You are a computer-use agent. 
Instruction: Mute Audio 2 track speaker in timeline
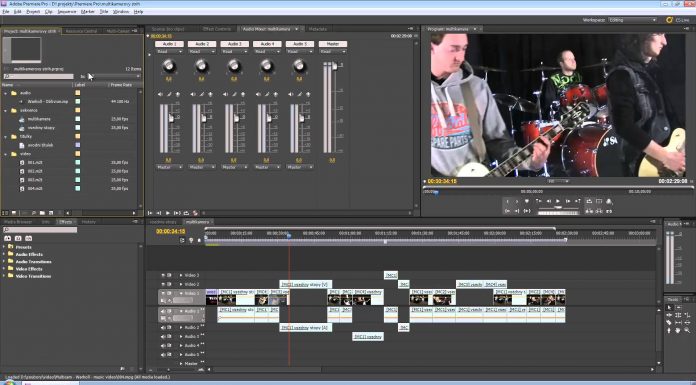(163, 327)
